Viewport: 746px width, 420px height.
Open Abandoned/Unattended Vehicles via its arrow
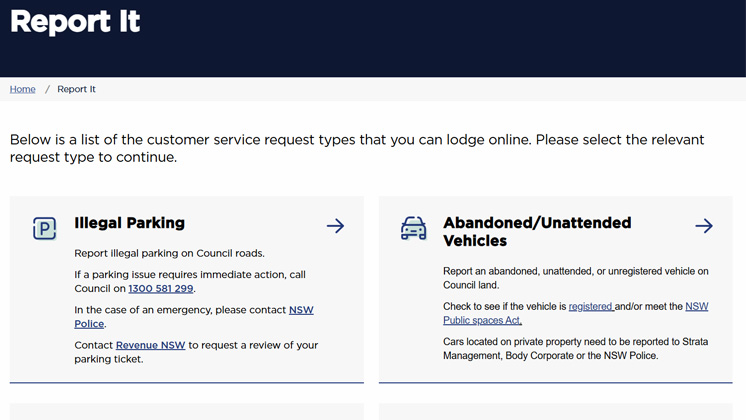[704, 225]
